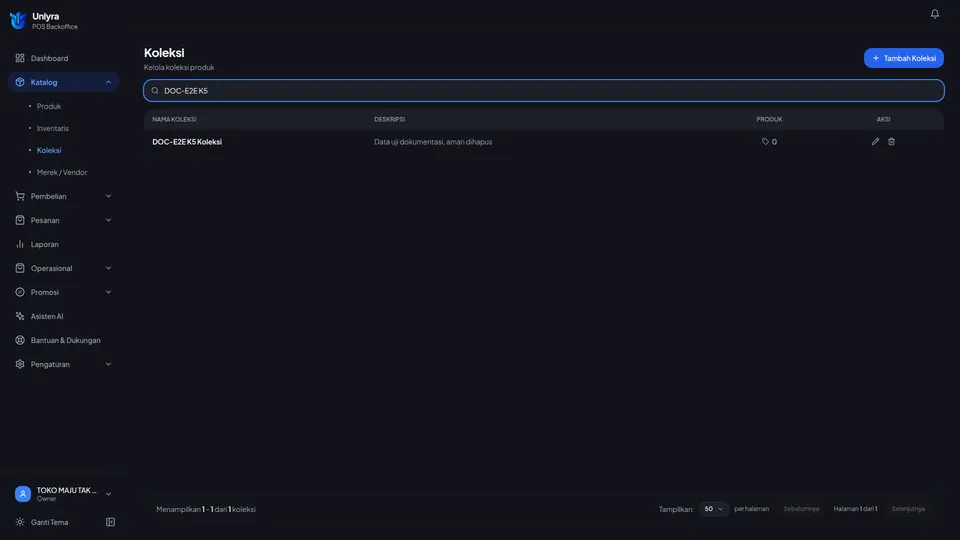
Task: Open the 50 per halaman dropdown
Action: [x=713, y=509]
